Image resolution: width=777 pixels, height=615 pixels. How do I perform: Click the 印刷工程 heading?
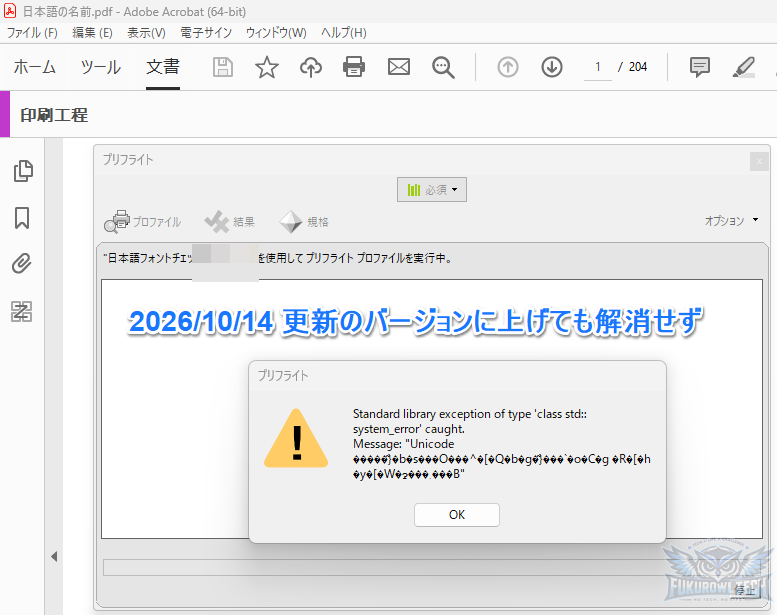pyautogui.click(x=55, y=115)
